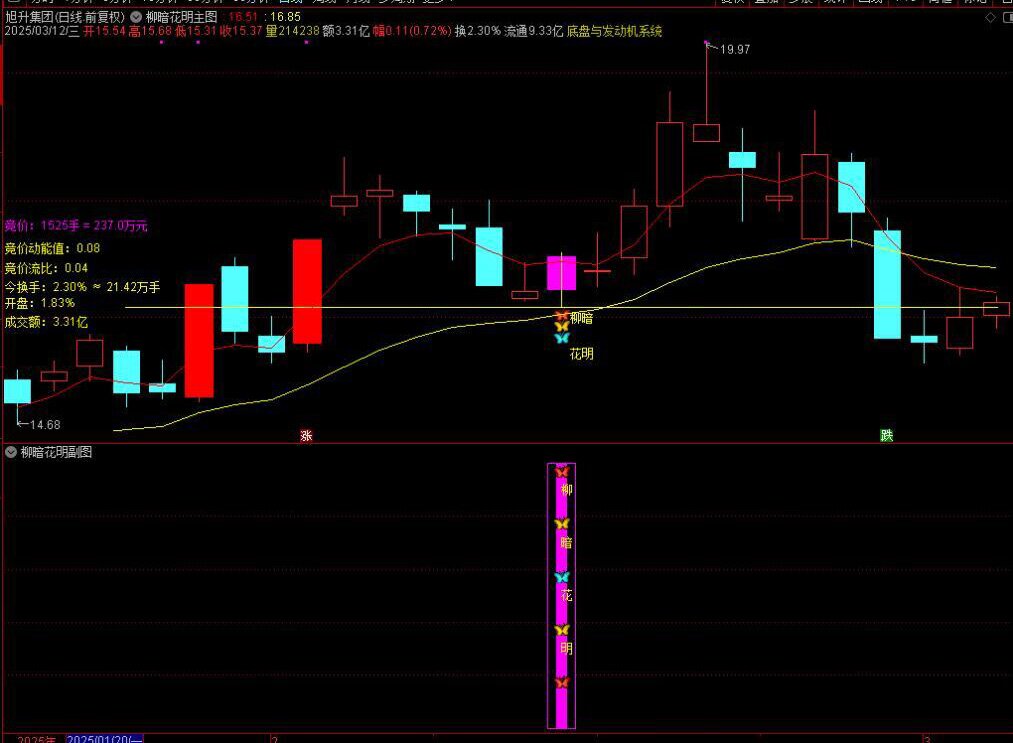1013x743 pixels.
Task: Click the 成交额 3.31亿 label on left
Action: pyautogui.click(x=46, y=322)
